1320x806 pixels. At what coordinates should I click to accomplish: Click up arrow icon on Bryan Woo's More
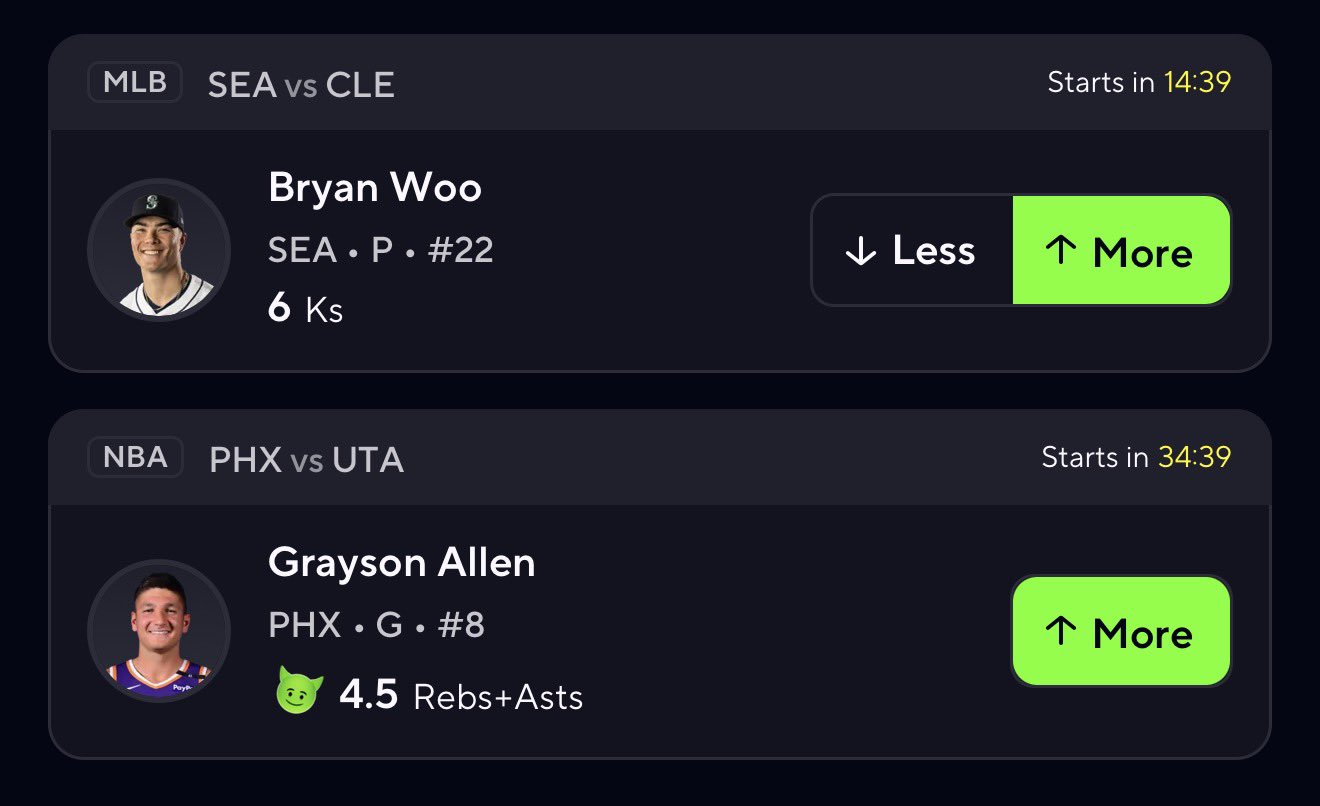pyautogui.click(x=1061, y=251)
